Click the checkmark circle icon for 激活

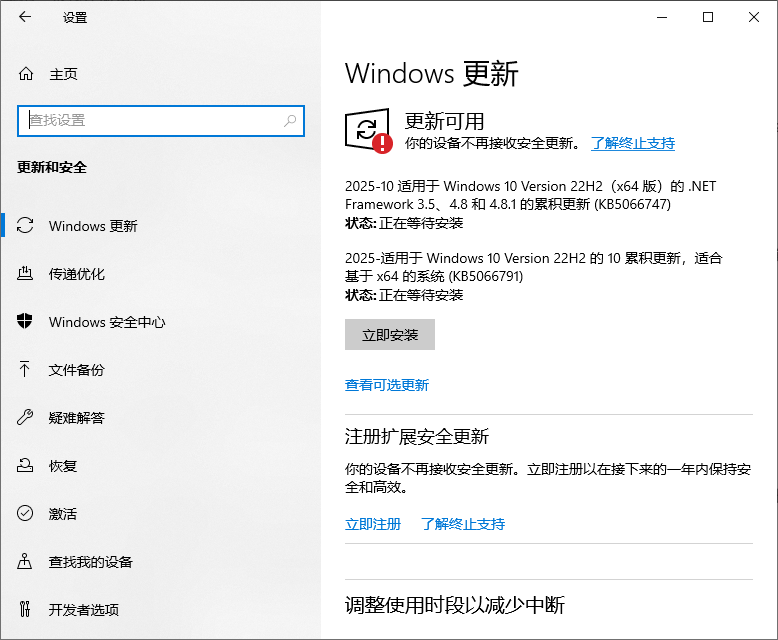(25, 513)
